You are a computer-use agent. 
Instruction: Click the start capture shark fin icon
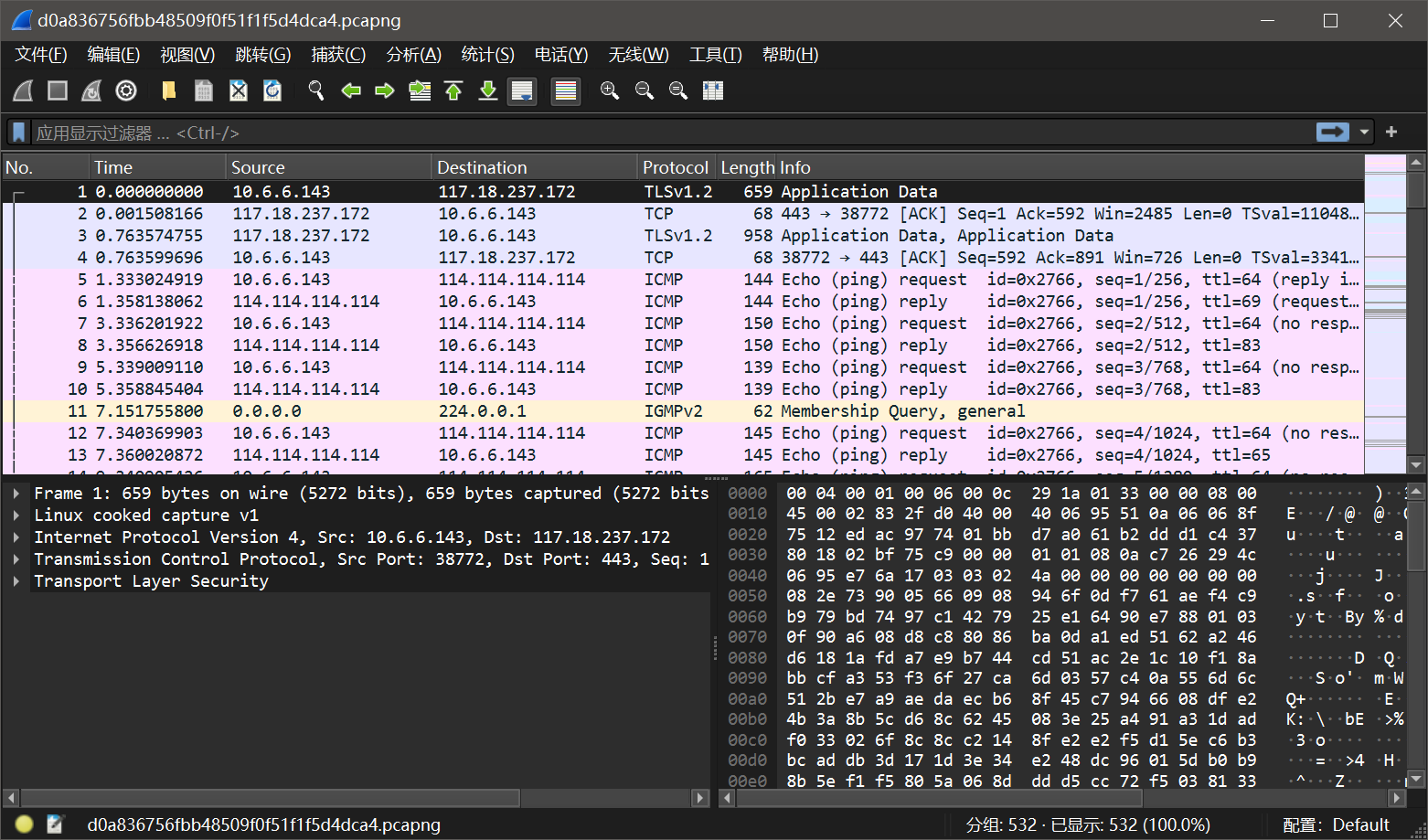24,90
